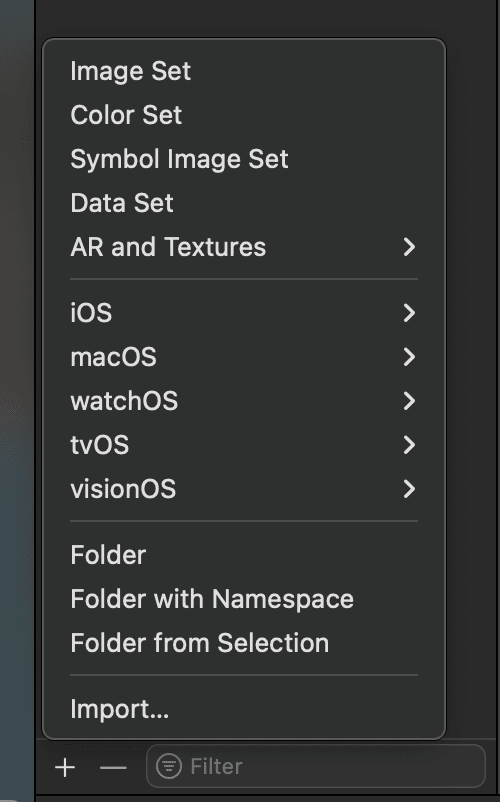Select Color Set menu entry
Image resolution: width=500 pixels, height=802 pixels.
pyautogui.click(x=244, y=115)
